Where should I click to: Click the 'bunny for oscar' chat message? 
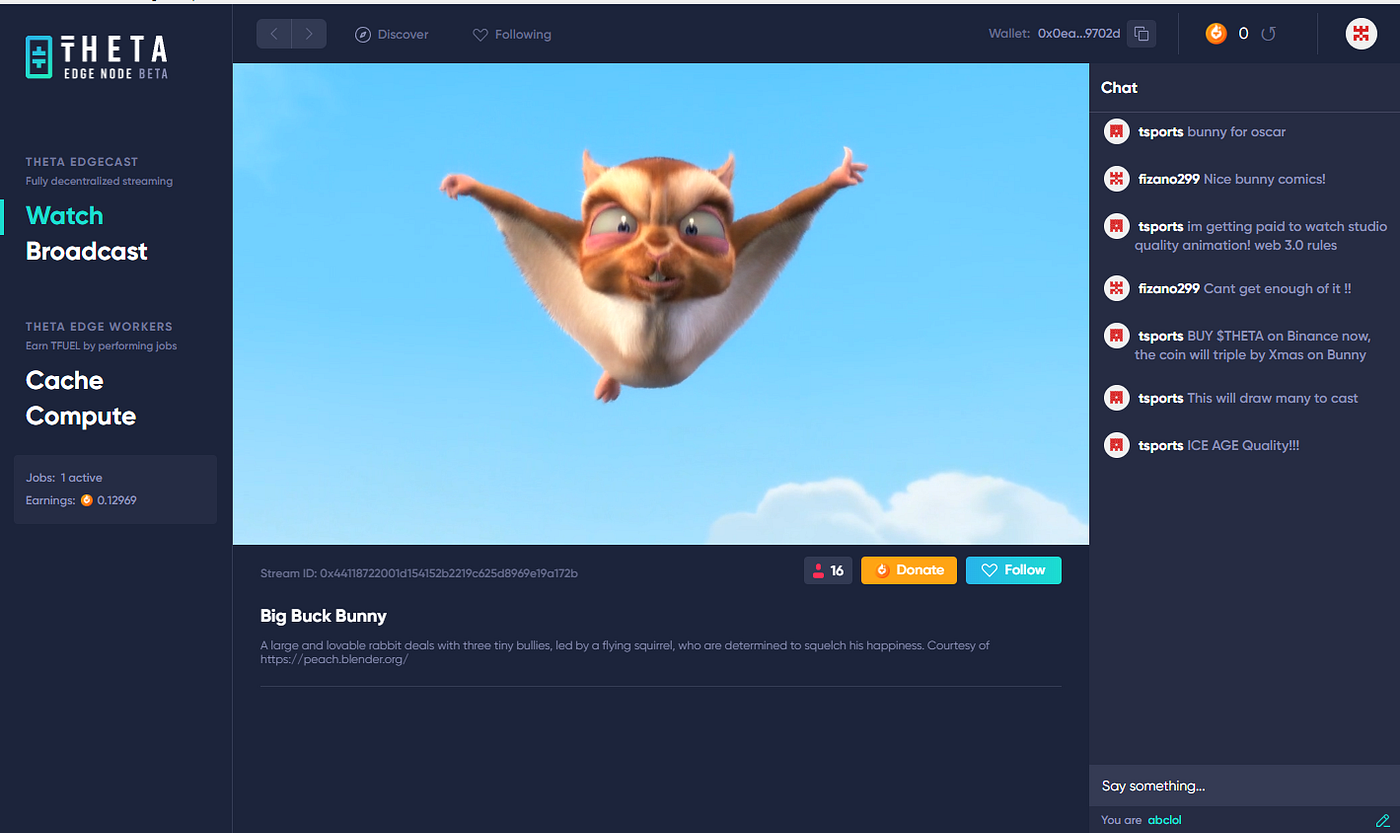(x=1236, y=131)
